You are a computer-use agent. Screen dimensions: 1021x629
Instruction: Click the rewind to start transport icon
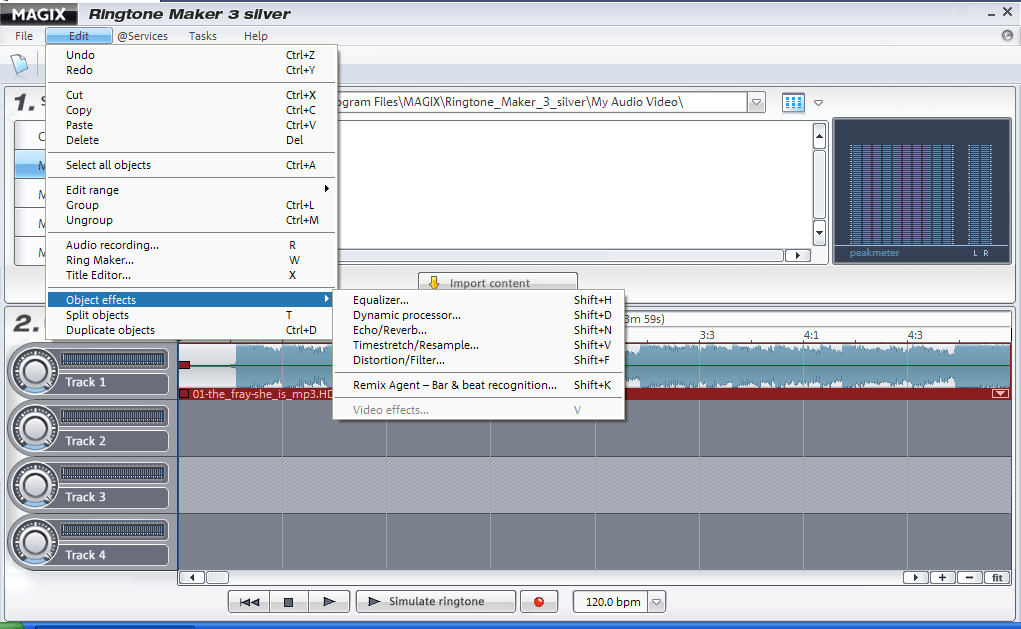[x=248, y=601]
